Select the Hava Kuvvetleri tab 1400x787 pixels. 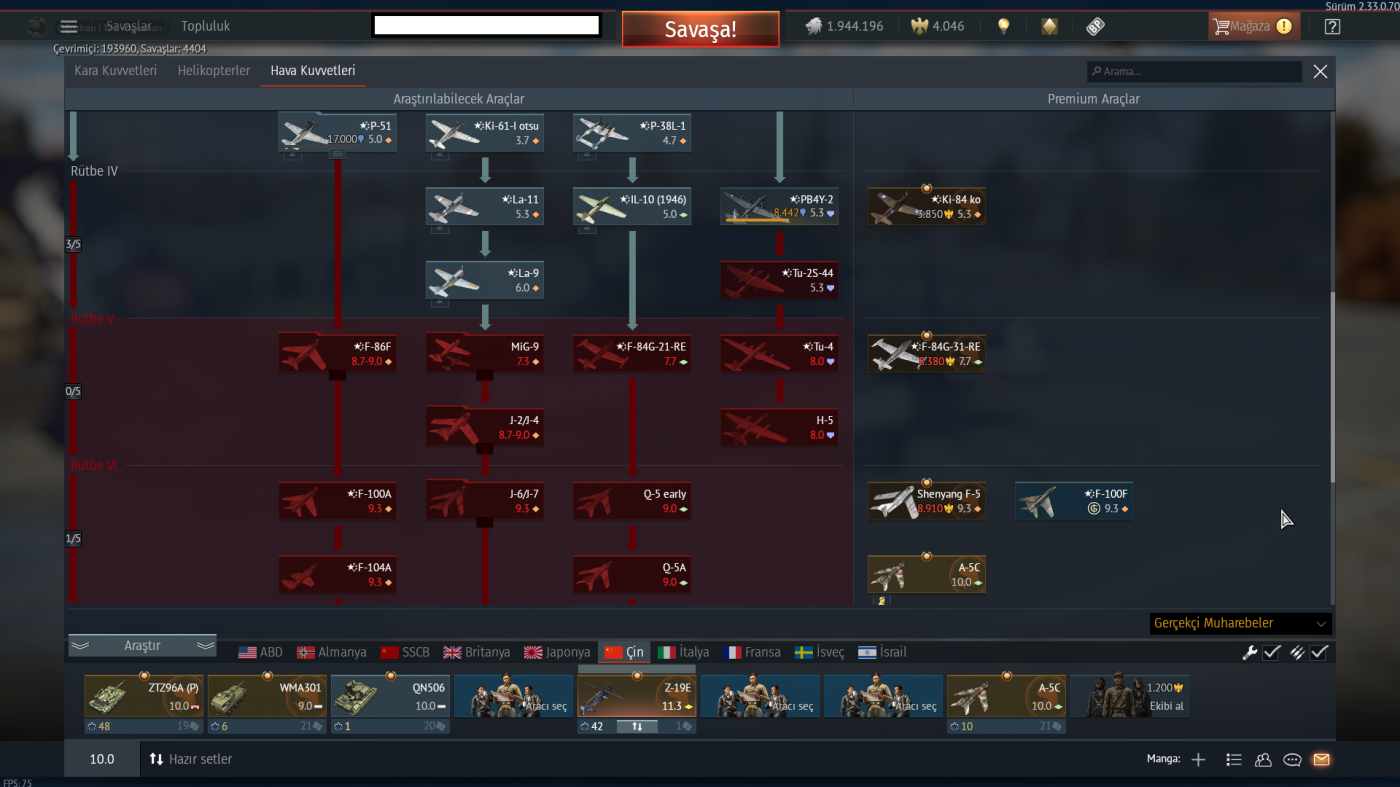coord(313,71)
